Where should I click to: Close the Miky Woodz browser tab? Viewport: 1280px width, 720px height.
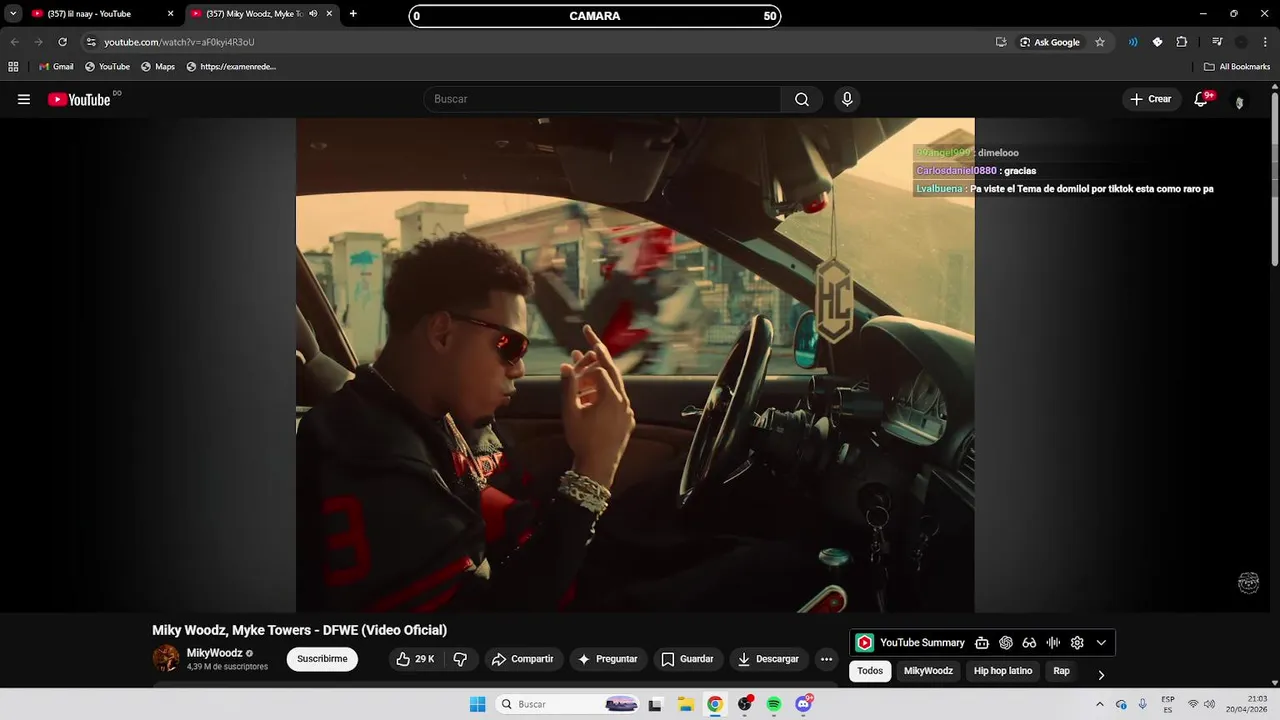[329, 14]
